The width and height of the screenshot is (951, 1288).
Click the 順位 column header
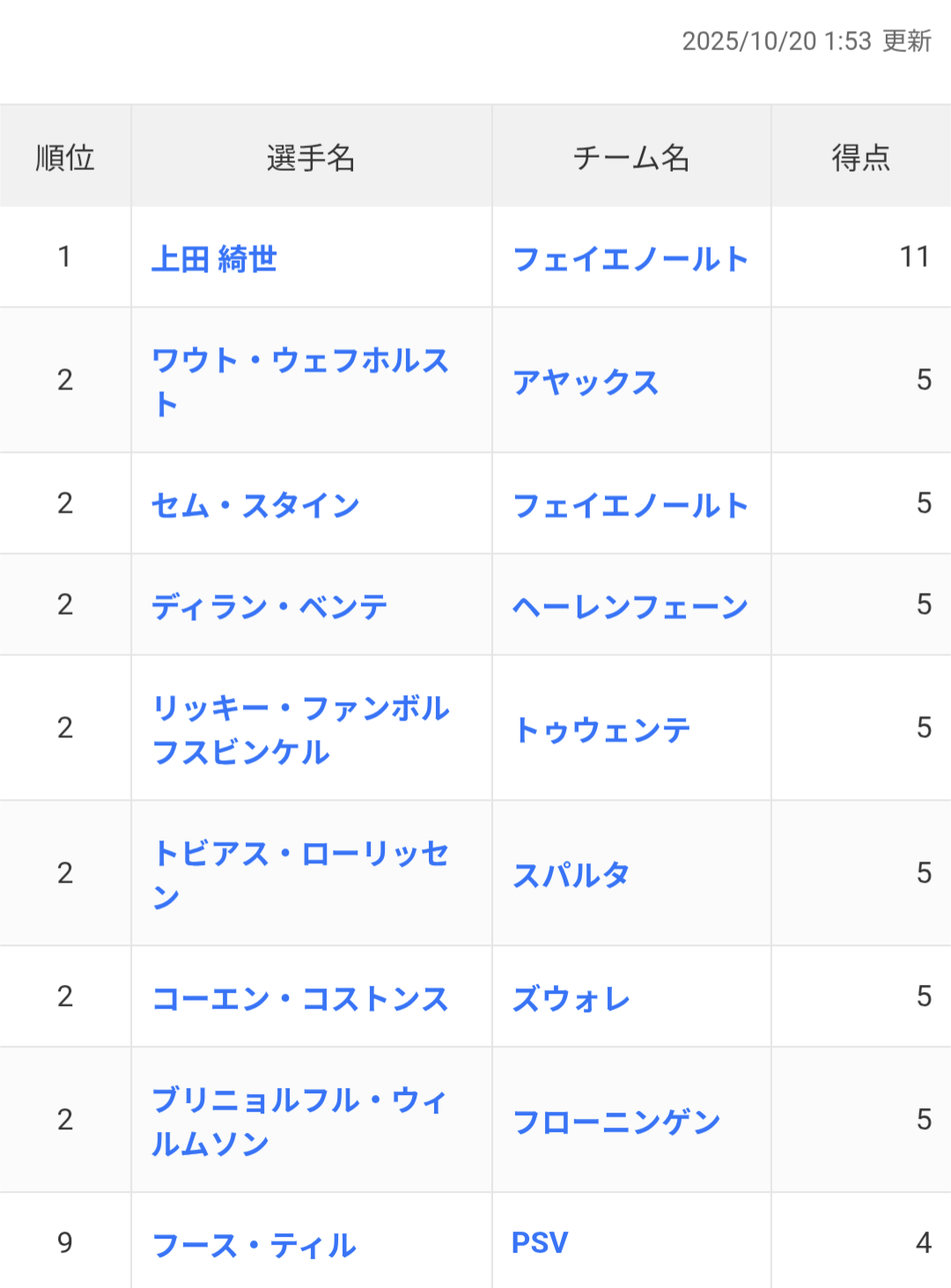(x=65, y=158)
